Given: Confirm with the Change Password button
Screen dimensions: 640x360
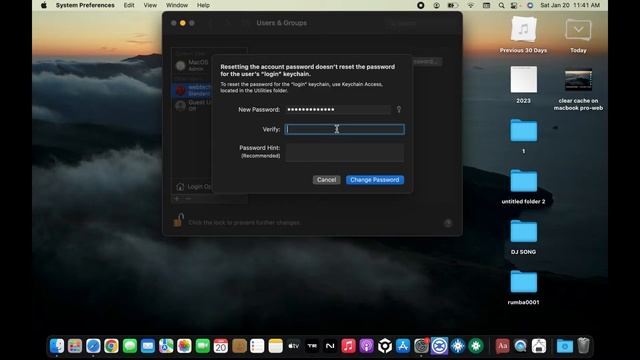Looking at the screenshot, I should click(x=375, y=180).
